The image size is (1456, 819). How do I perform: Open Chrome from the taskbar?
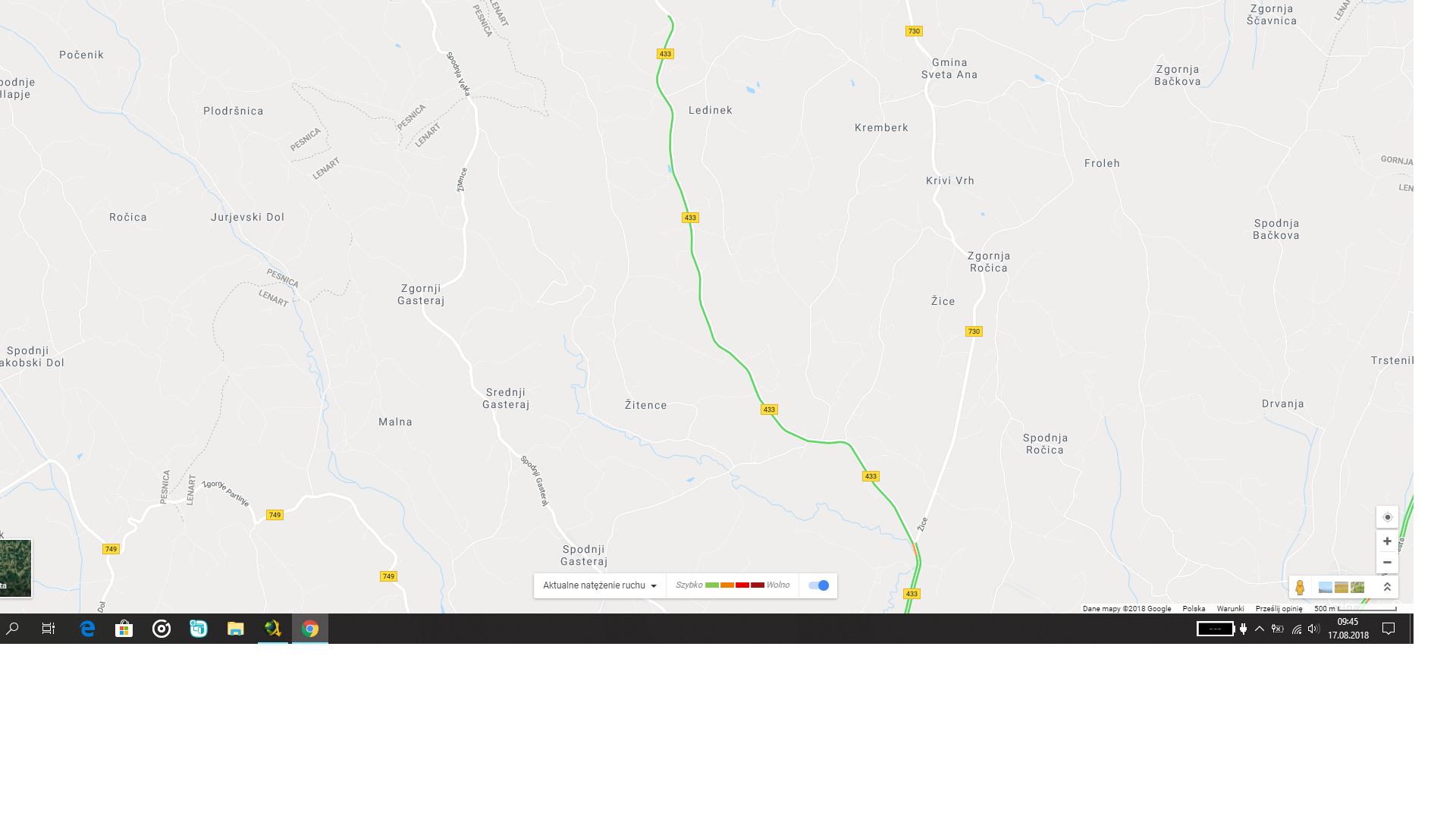tap(310, 629)
